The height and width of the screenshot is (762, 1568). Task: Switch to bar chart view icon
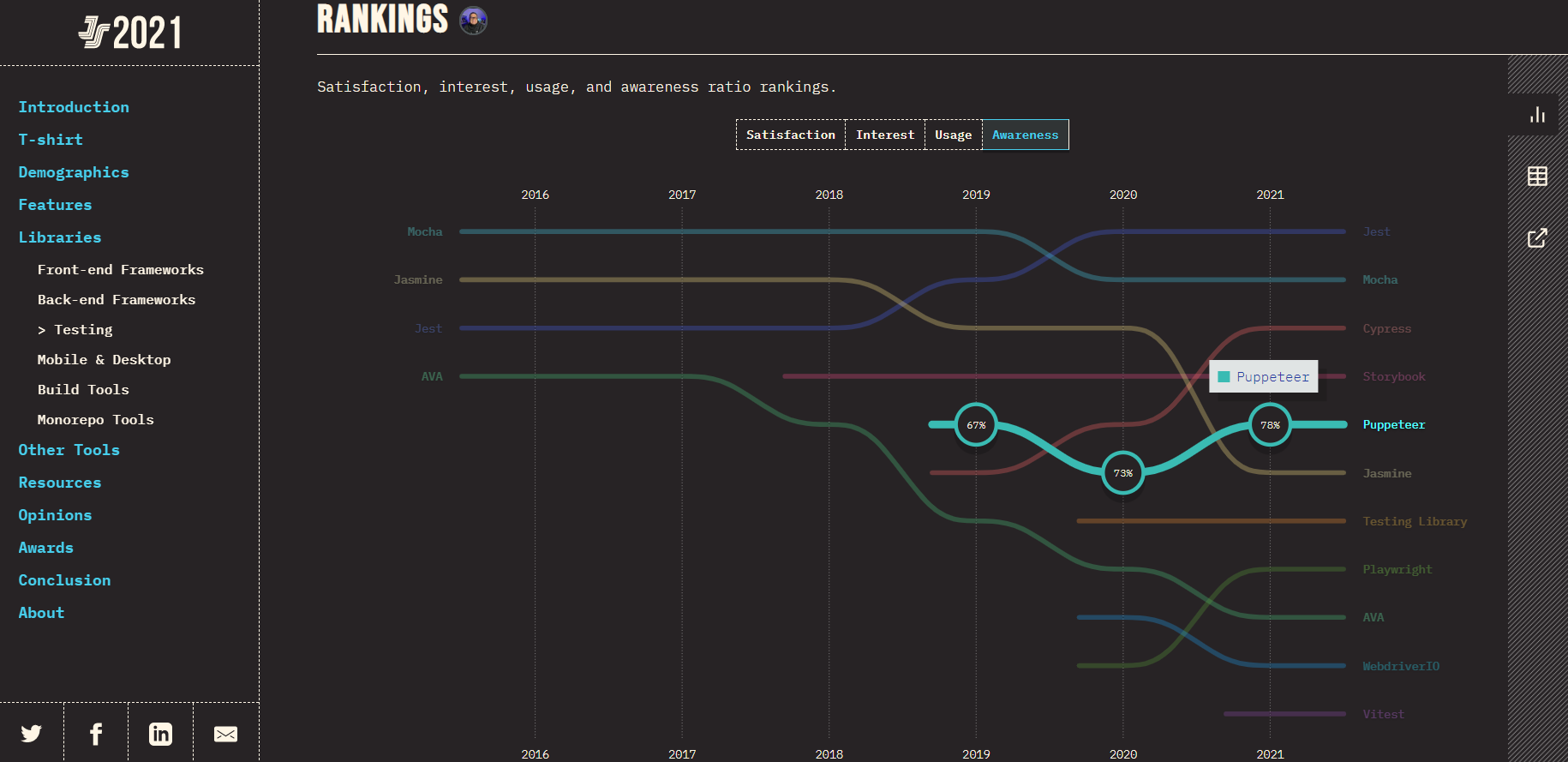[x=1537, y=115]
